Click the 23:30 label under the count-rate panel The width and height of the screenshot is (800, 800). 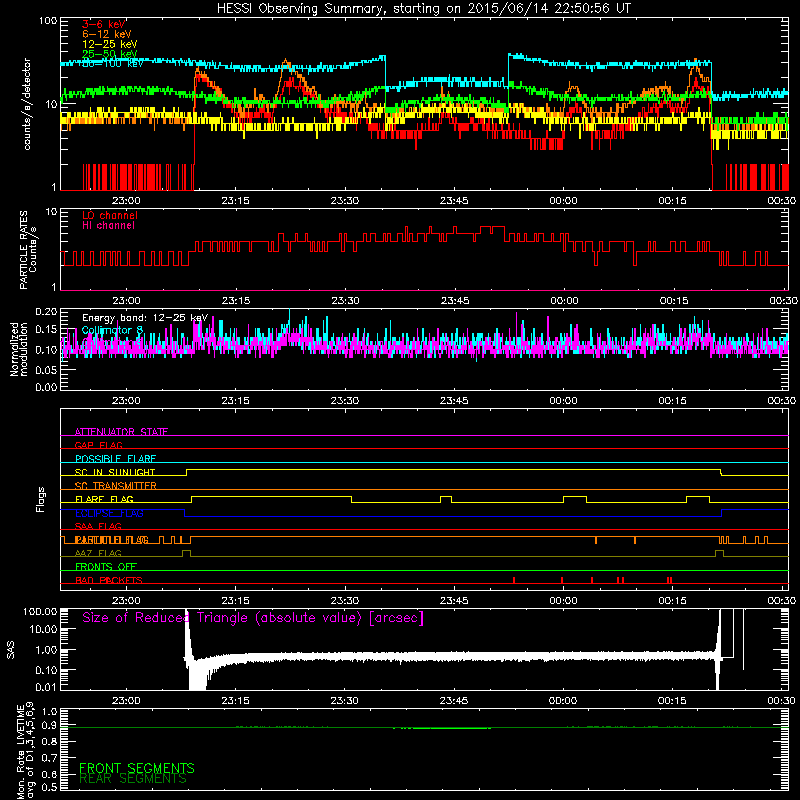[x=344, y=201]
